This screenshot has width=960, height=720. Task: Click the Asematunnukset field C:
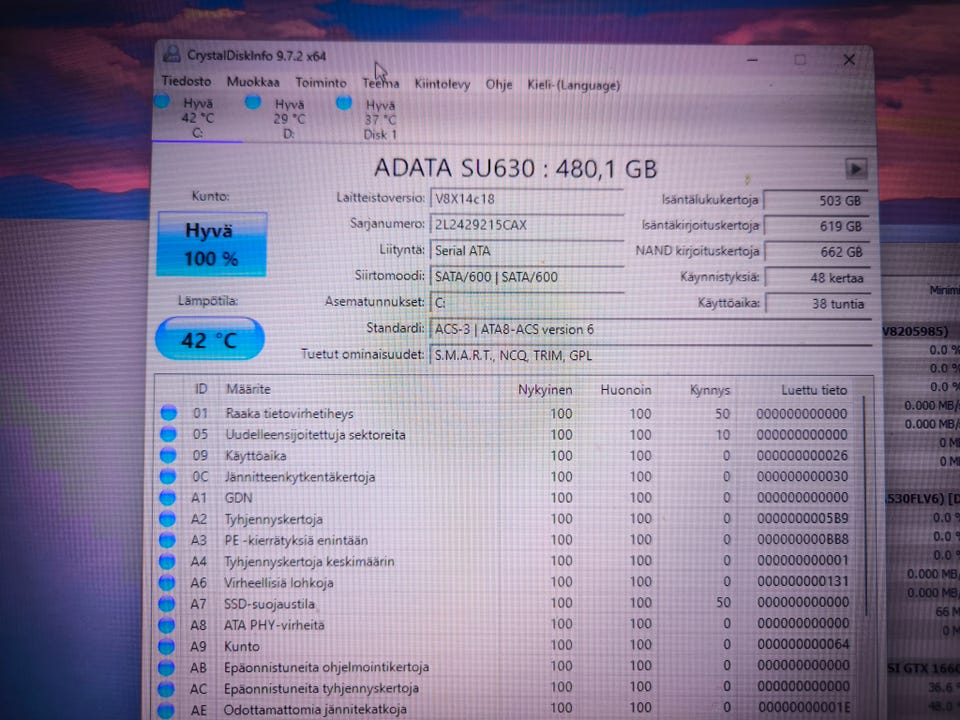click(527, 302)
